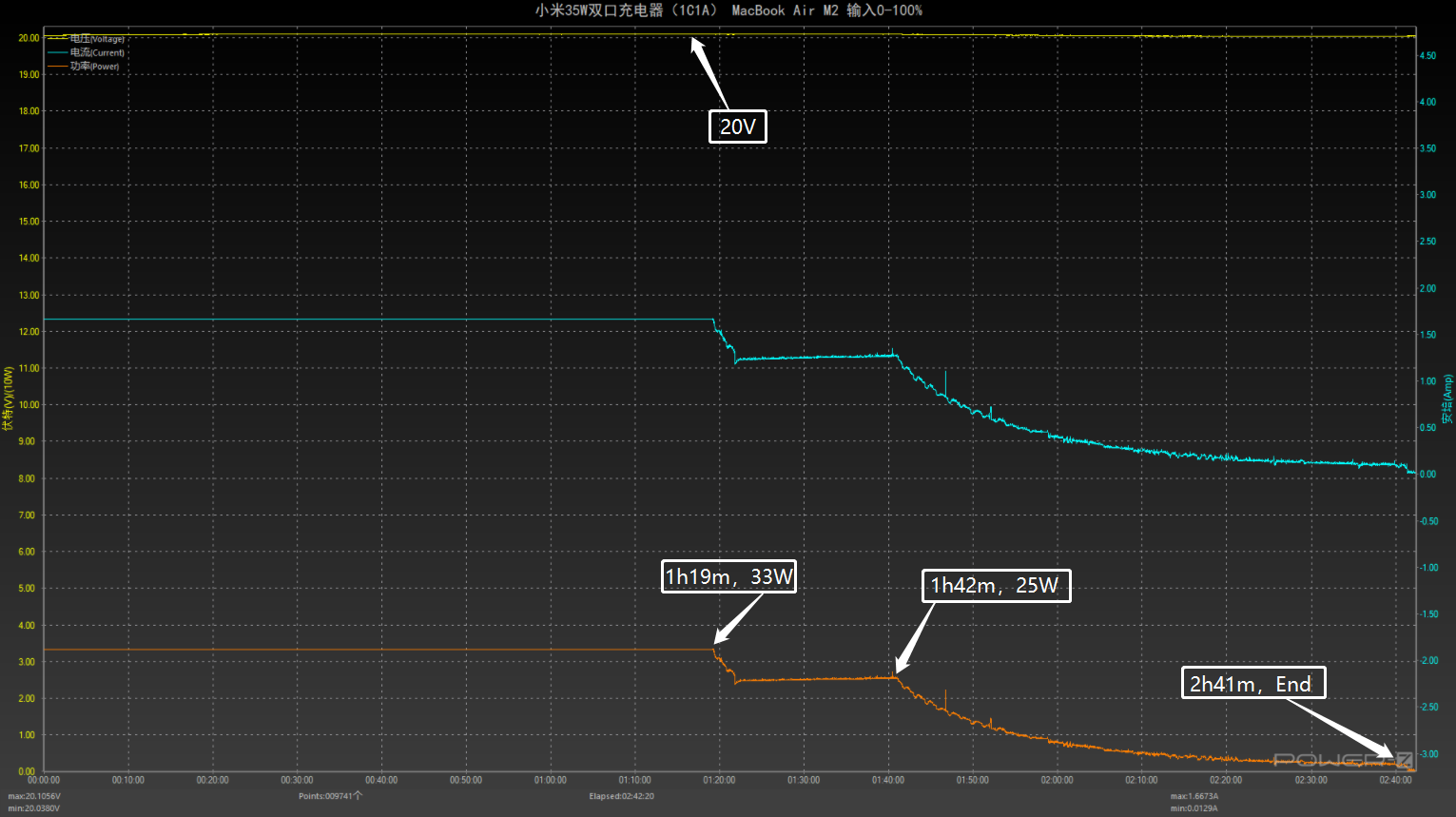The height and width of the screenshot is (817, 1456).
Task: Click the min:0.0129A current readout
Action: pos(1194,808)
